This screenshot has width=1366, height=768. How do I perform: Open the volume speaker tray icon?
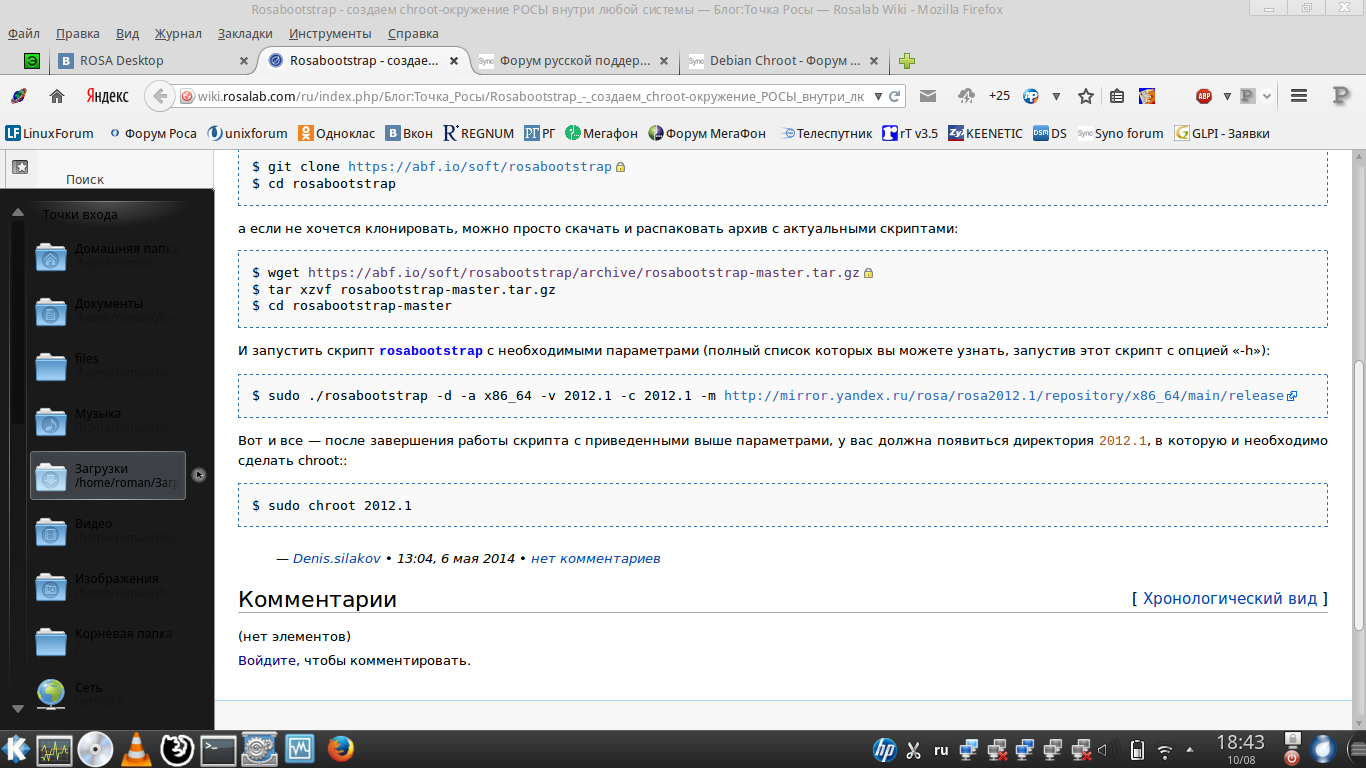click(1104, 749)
